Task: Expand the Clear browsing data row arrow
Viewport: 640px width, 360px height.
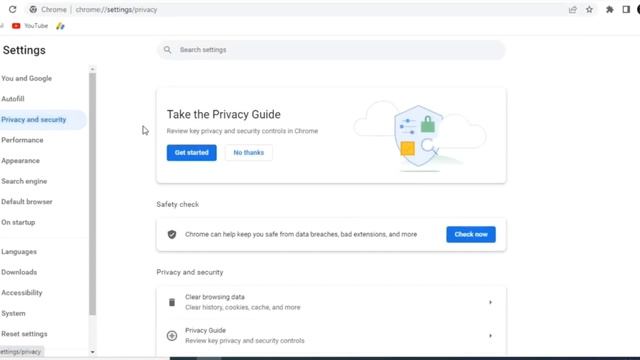Action: [490, 302]
